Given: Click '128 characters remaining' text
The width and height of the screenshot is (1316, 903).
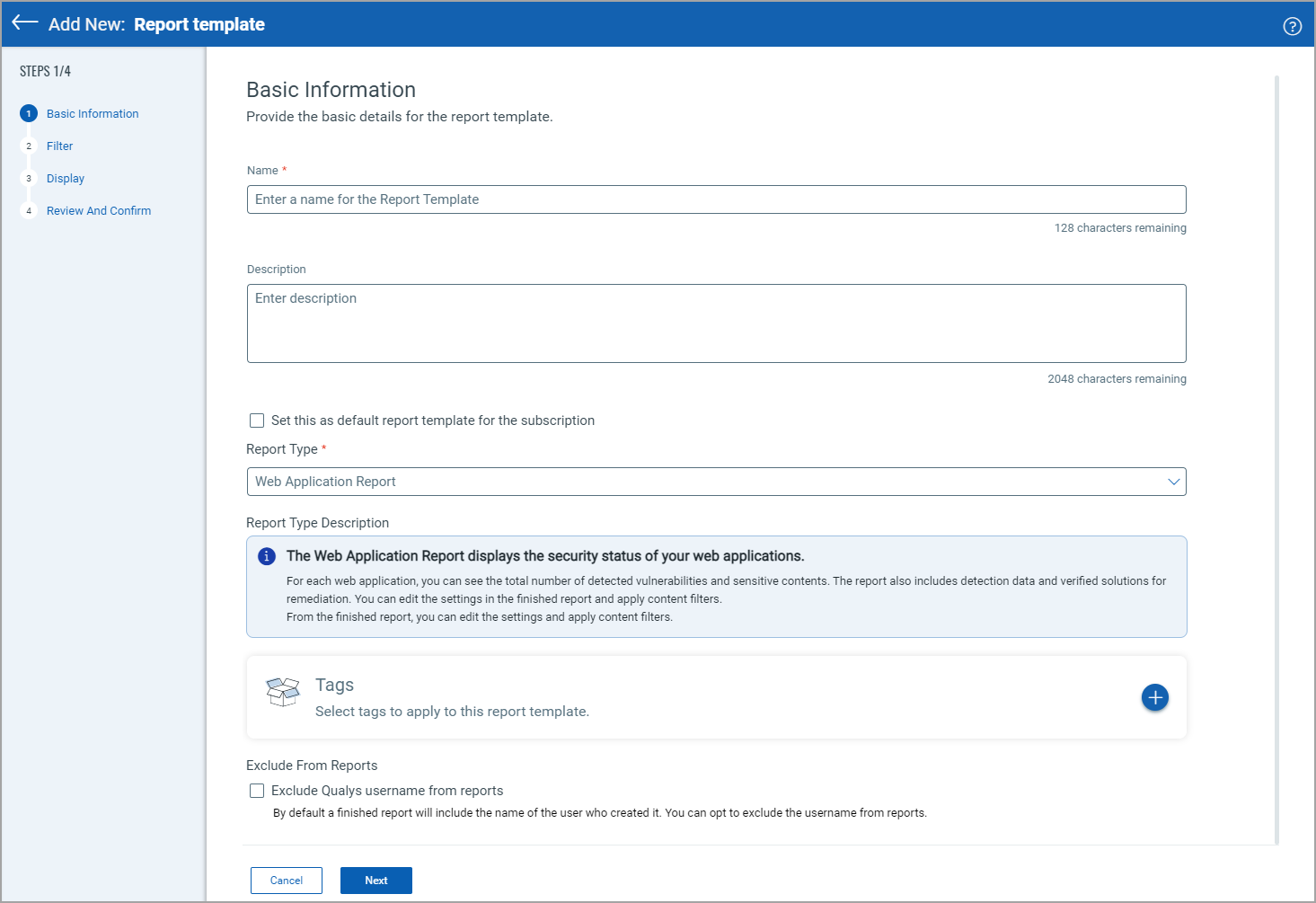Looking at the screenshot, I should click(x=1120, y=228).
